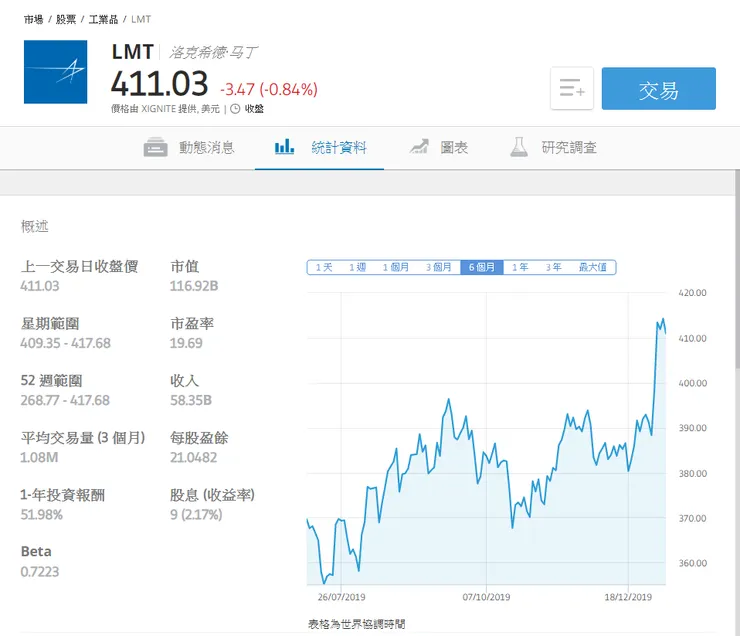Click the bar chart icon beside 統計資料
Viewport: 740px width, 636px height.
click(x=285, y=147)
